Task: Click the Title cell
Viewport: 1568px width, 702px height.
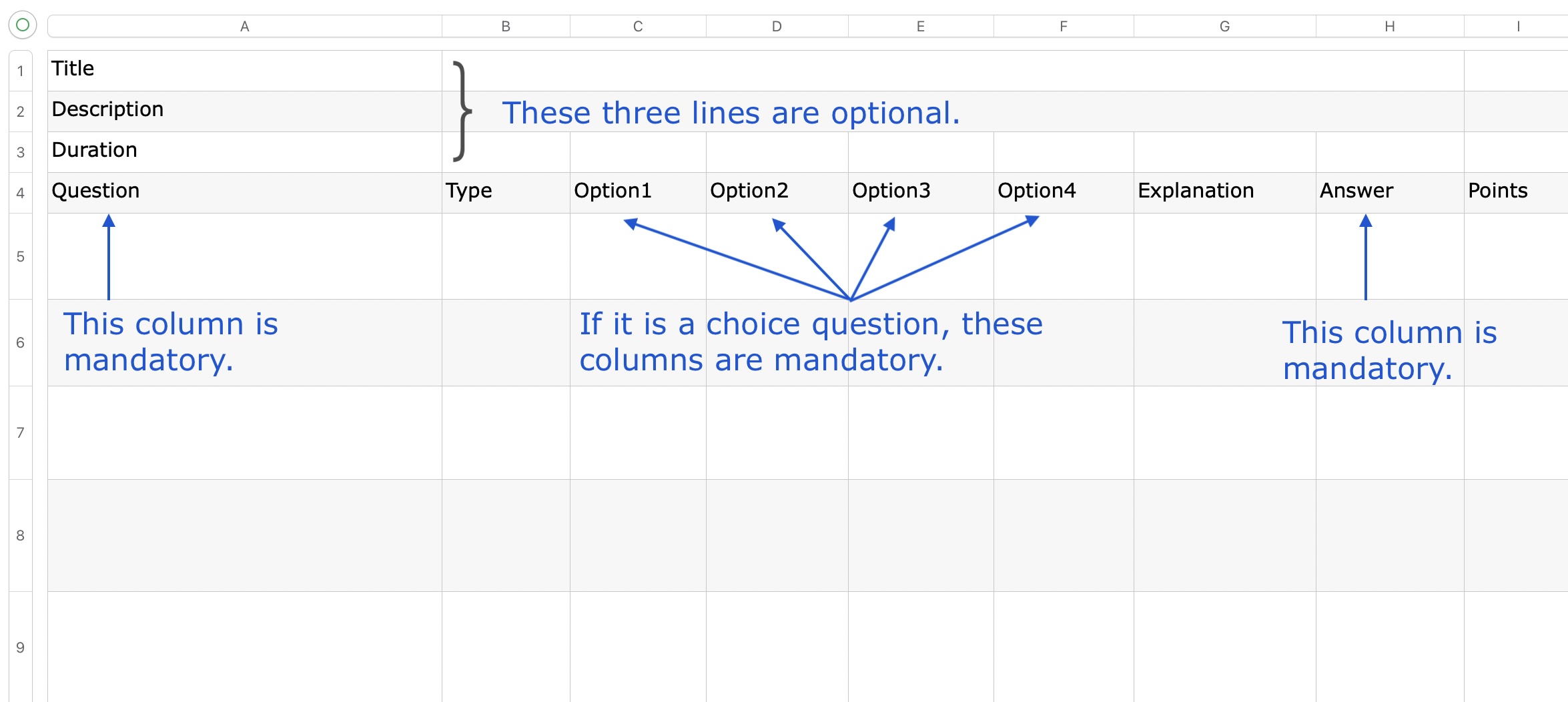Action: point(244,70)
